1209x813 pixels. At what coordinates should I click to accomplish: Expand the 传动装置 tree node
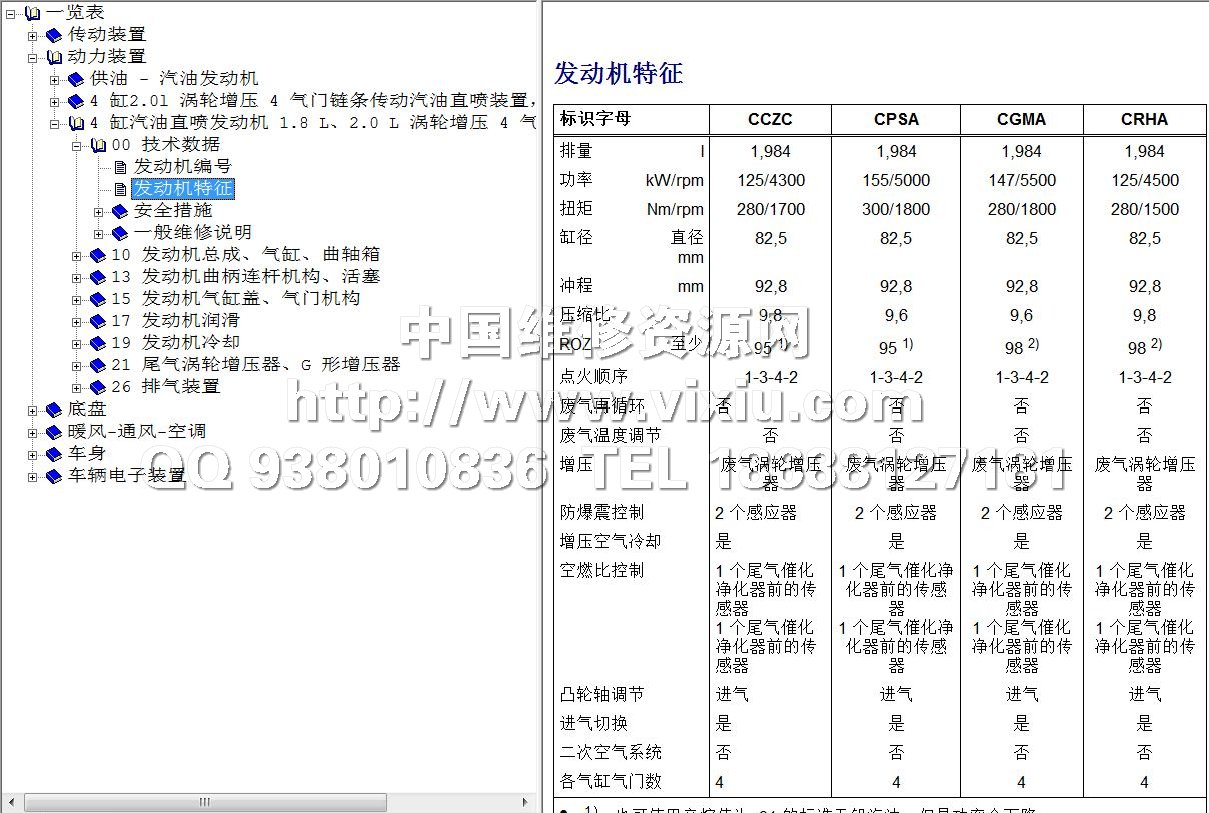click(33, 35)
